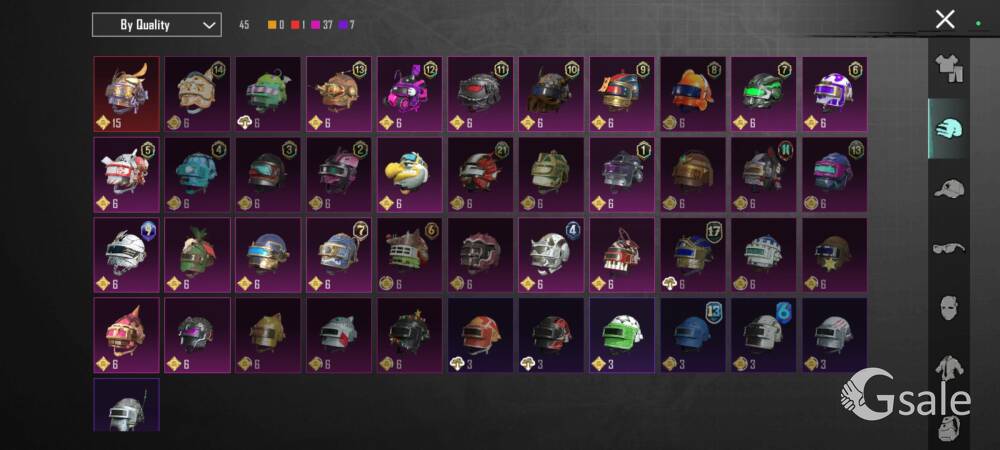Viewport: 1000px width, 450px height.
Task: Filter by the red quality count
Action: click(x=298, y=25)
